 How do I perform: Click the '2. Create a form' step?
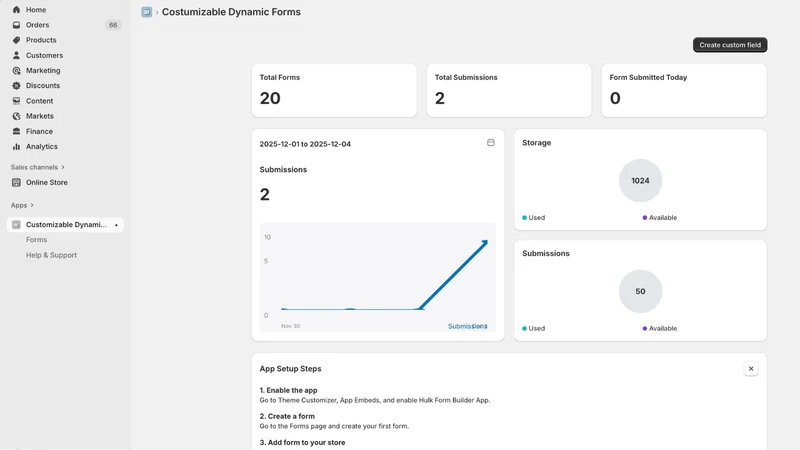[x=287, y=416]
